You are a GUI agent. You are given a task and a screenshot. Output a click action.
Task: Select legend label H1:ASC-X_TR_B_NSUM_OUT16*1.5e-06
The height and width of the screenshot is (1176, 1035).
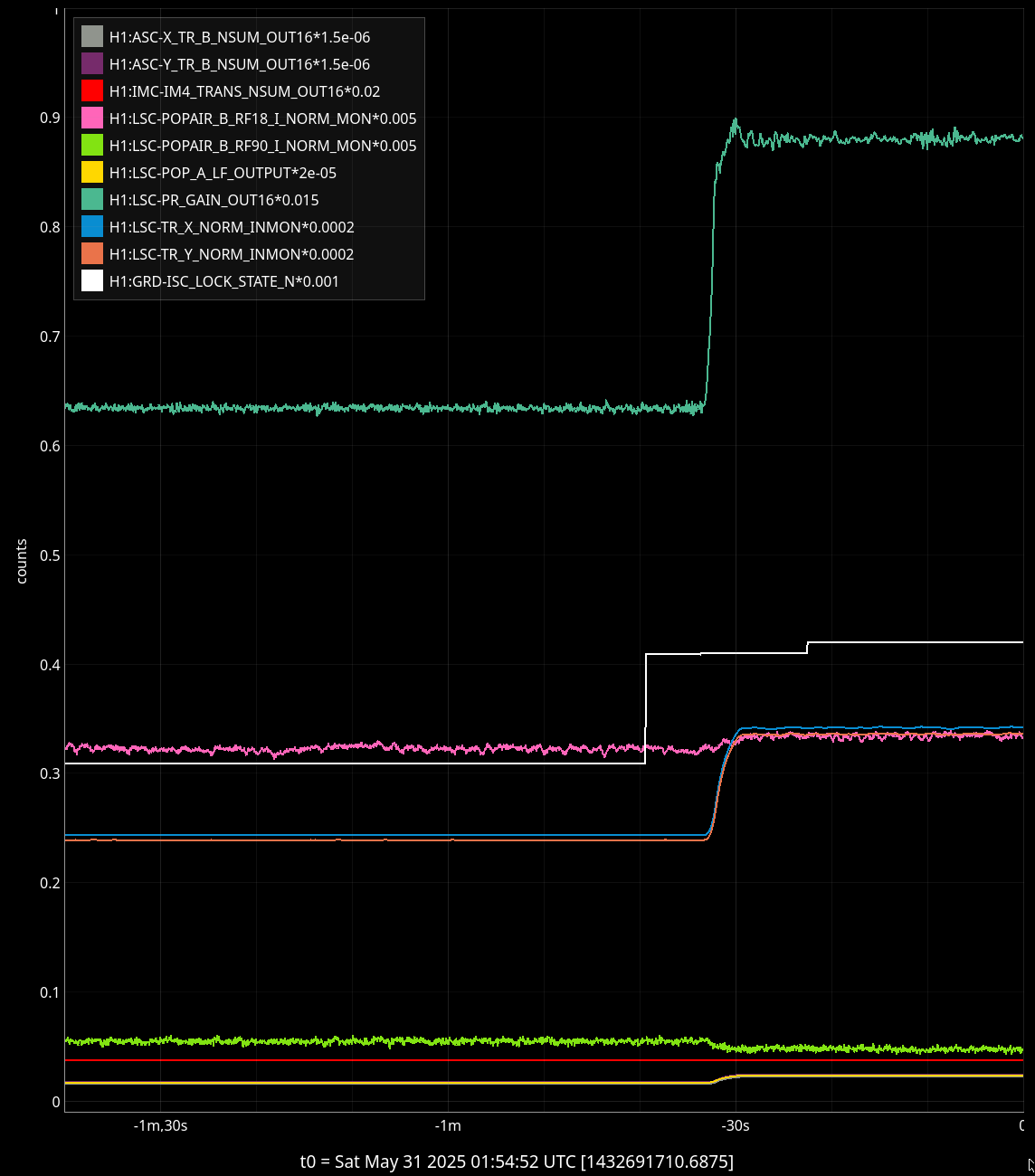[240, 37]
